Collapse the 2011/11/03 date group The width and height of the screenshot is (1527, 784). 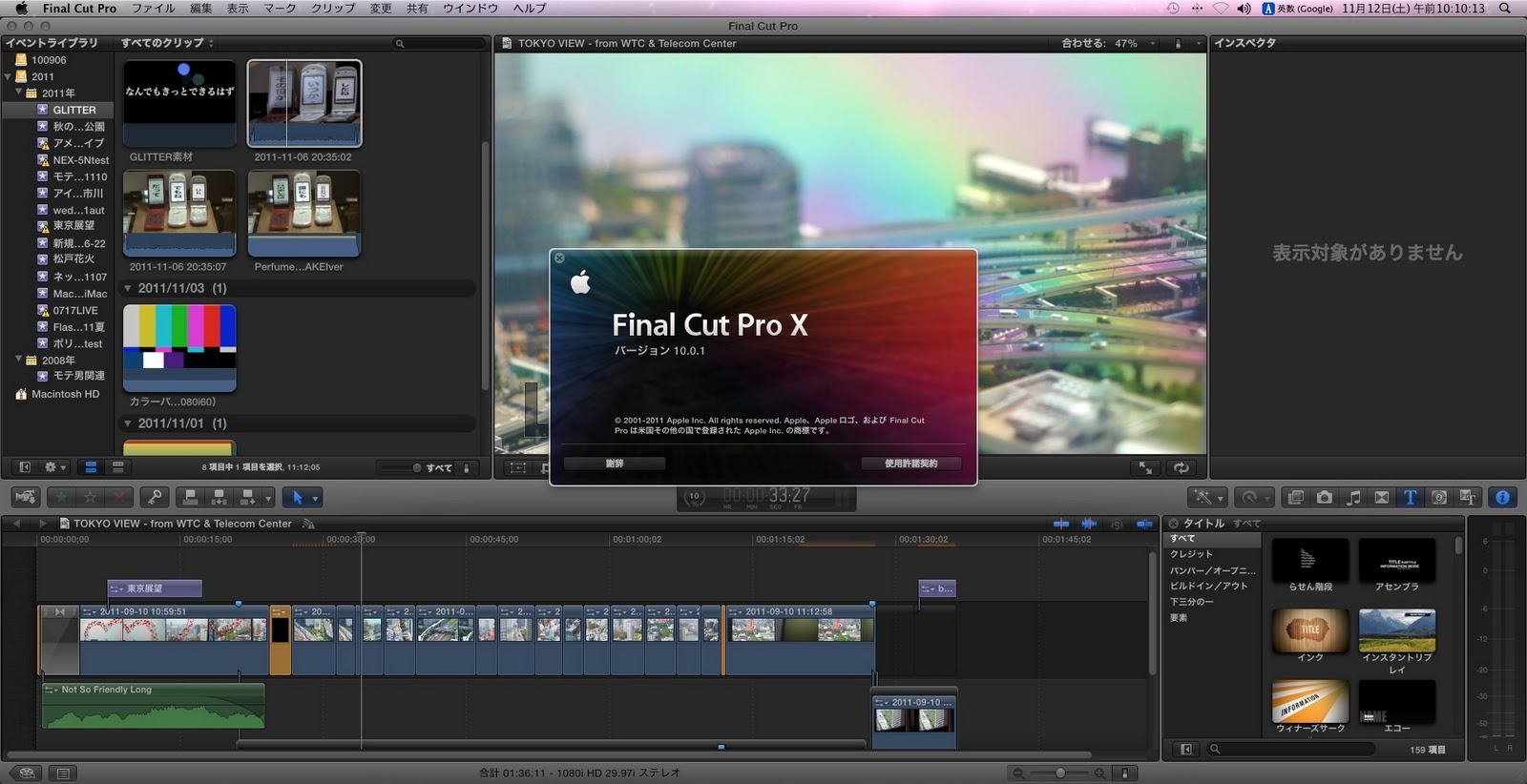tap(128, 288)
